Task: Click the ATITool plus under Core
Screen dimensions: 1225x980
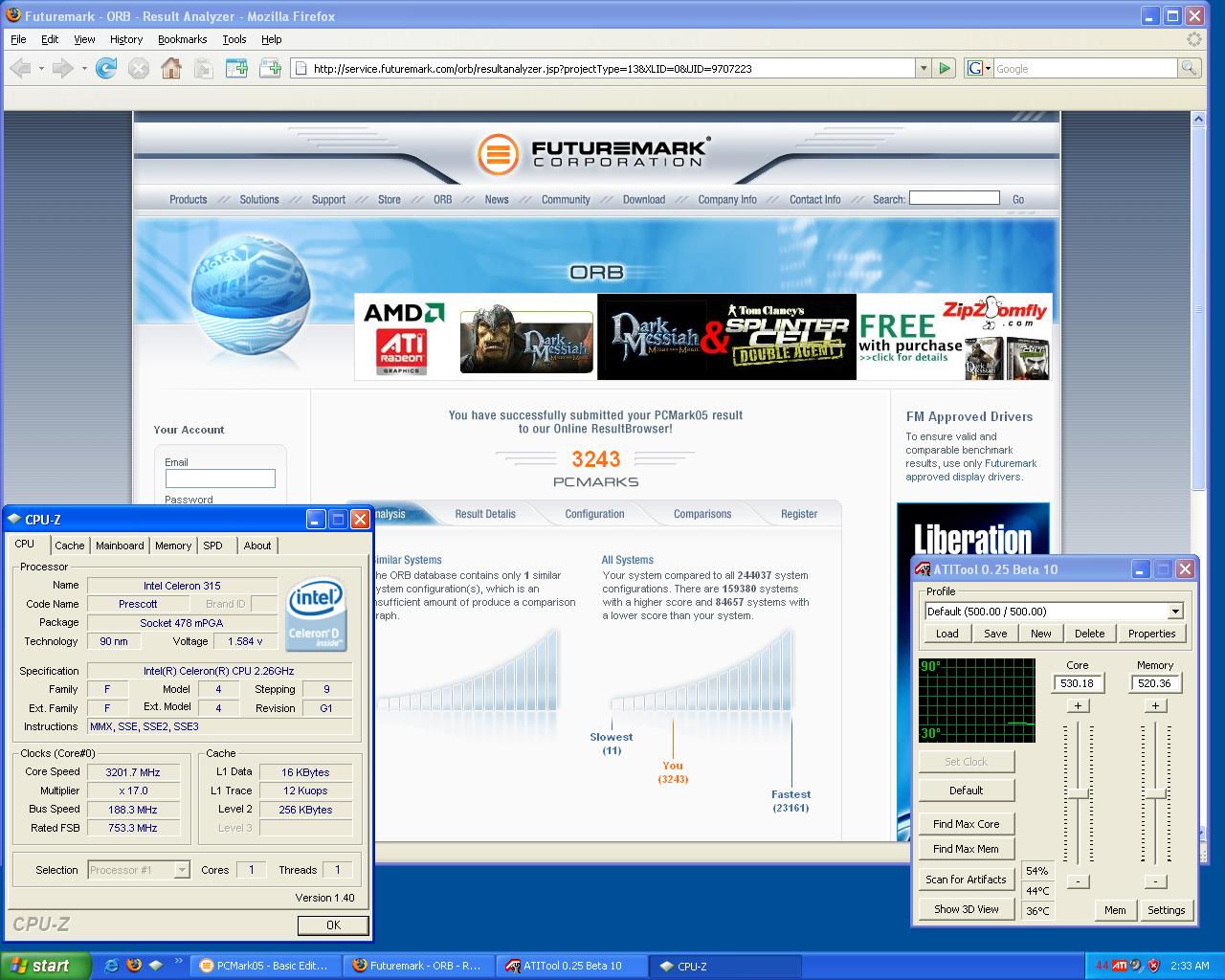Action: 1078,705
